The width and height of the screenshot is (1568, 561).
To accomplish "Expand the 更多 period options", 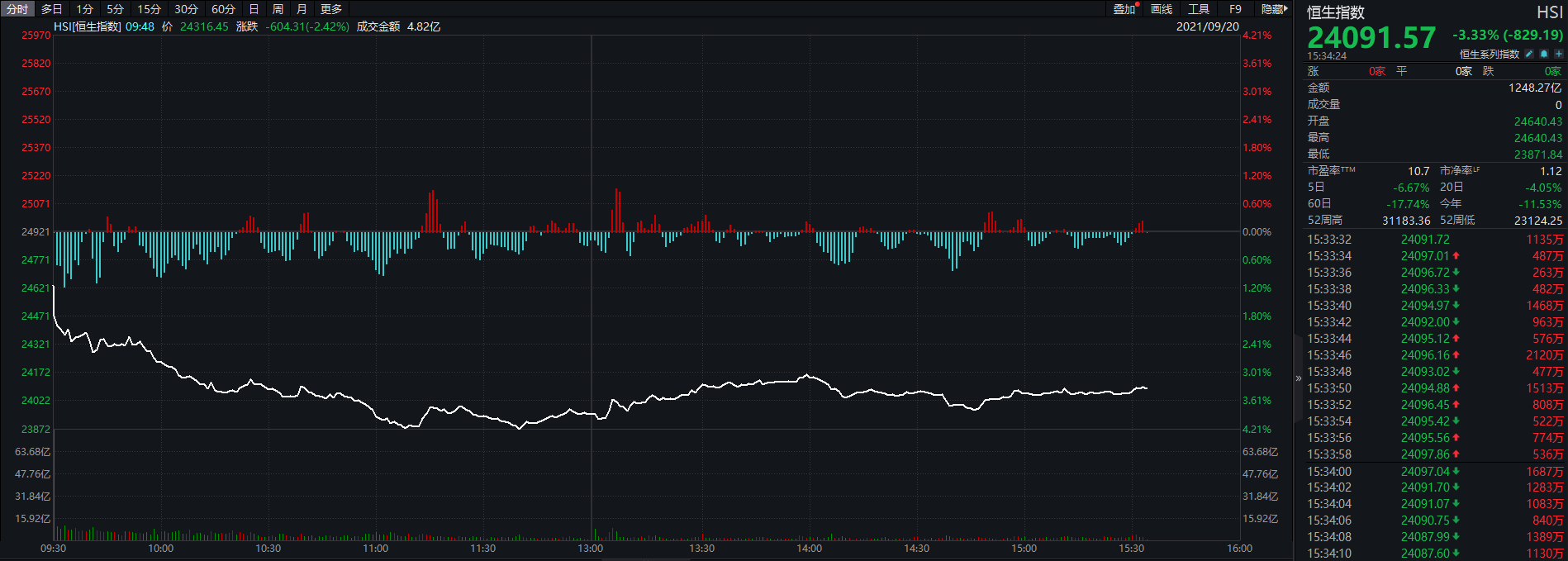I will pyautogui.click(x=331, y=9).
